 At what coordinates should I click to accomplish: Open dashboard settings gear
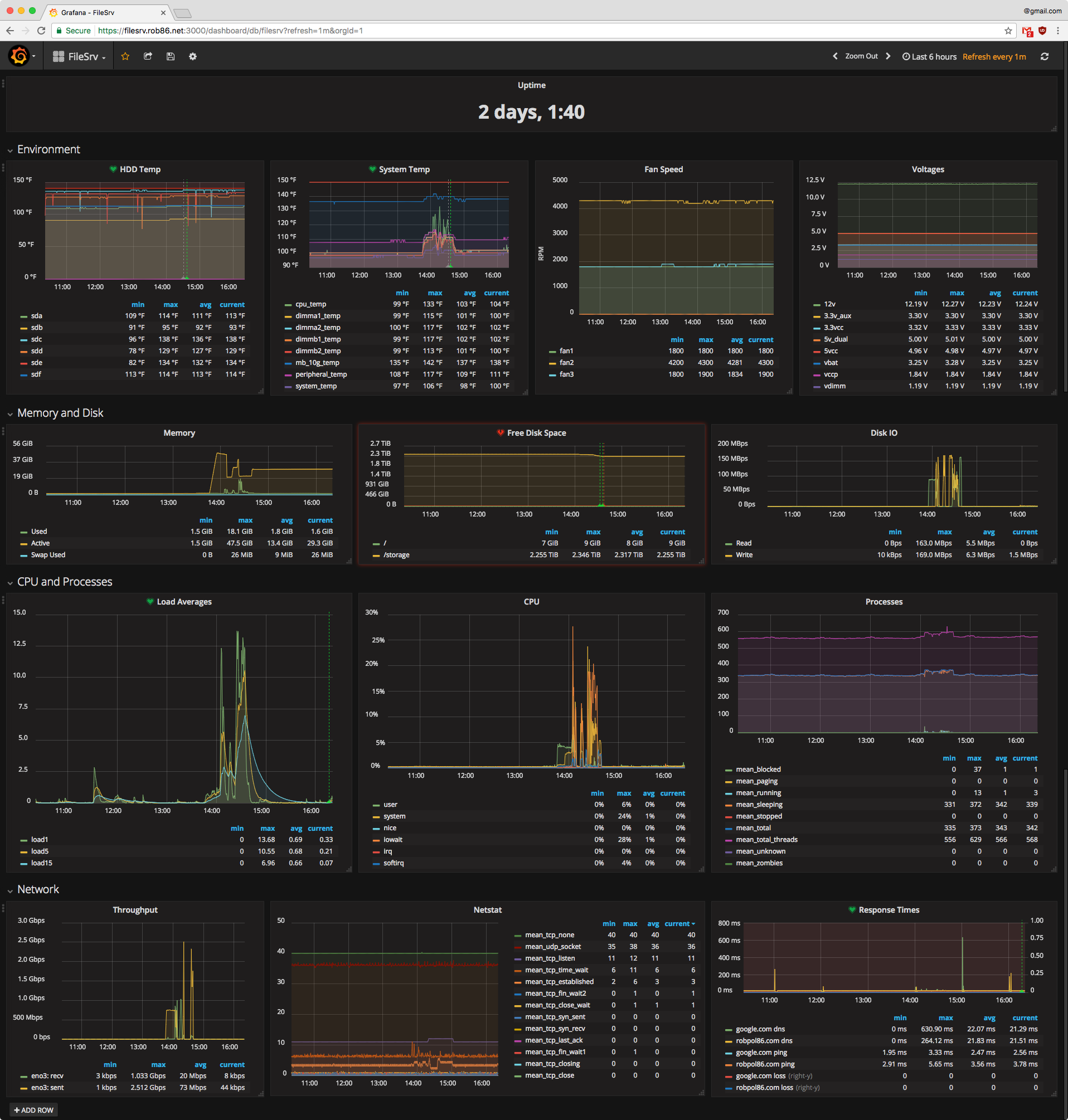tap(193, 56)
